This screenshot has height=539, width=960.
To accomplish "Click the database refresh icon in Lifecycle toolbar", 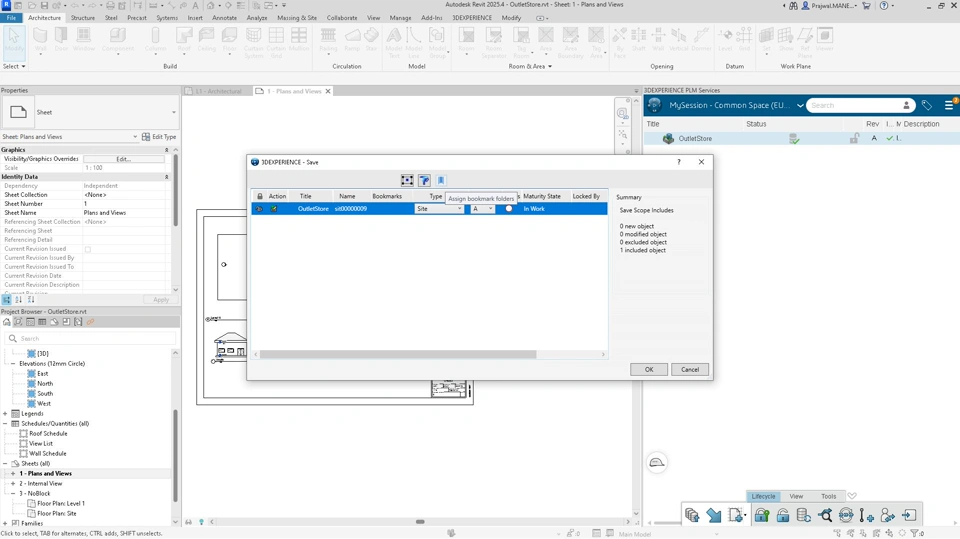I will click(804, 515).
